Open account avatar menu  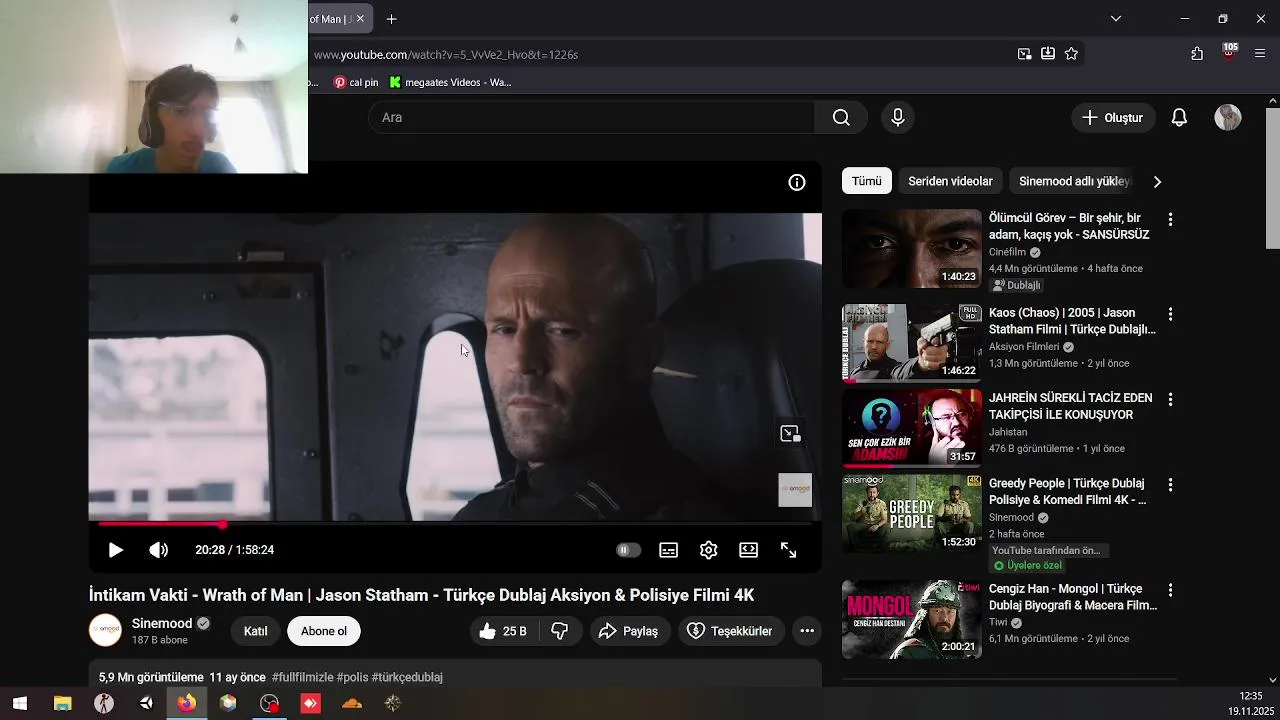[1228, 117]
